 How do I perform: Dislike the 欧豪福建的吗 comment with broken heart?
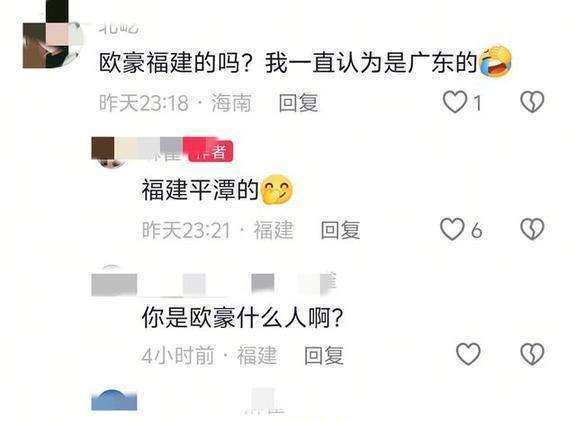tap(532, 102)
